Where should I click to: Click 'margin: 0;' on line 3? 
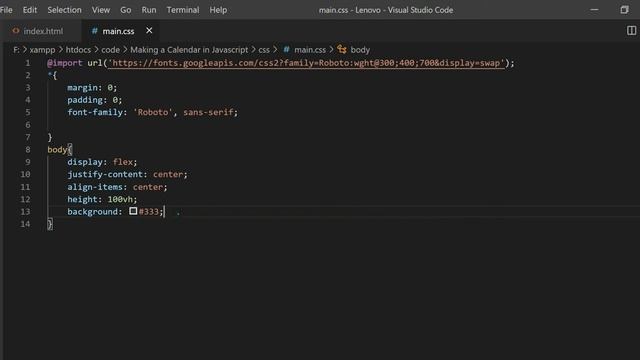[92, 87]
